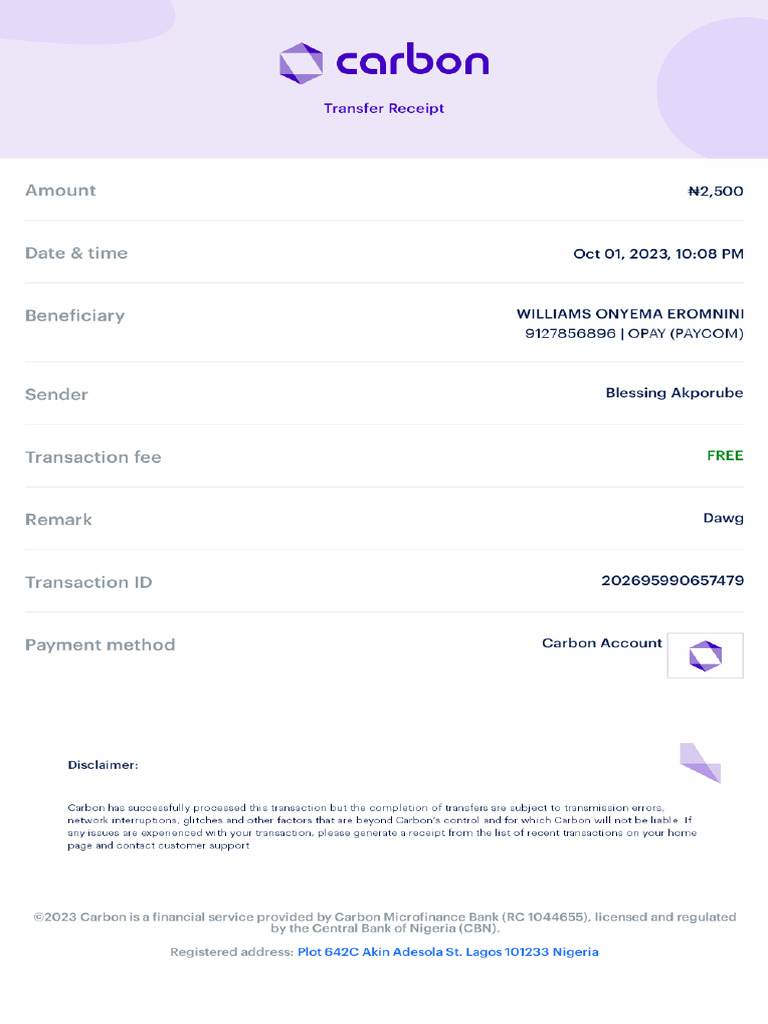Viewport: 768px width, 1024px height.
Task: Select transaction ID 202695990657479
Action: pyautogui.click(x=672, y=580)
